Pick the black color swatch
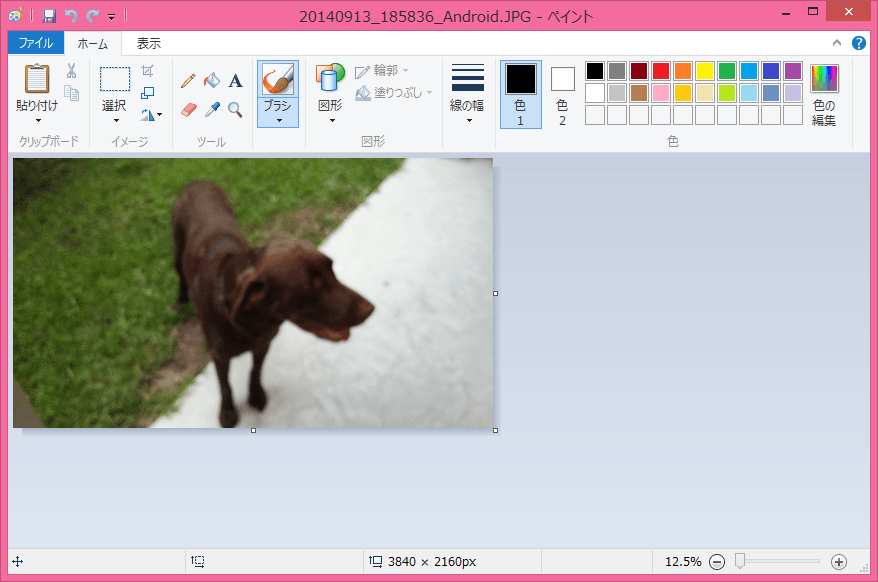Screen dimensions: 878x582 [595, 71]
